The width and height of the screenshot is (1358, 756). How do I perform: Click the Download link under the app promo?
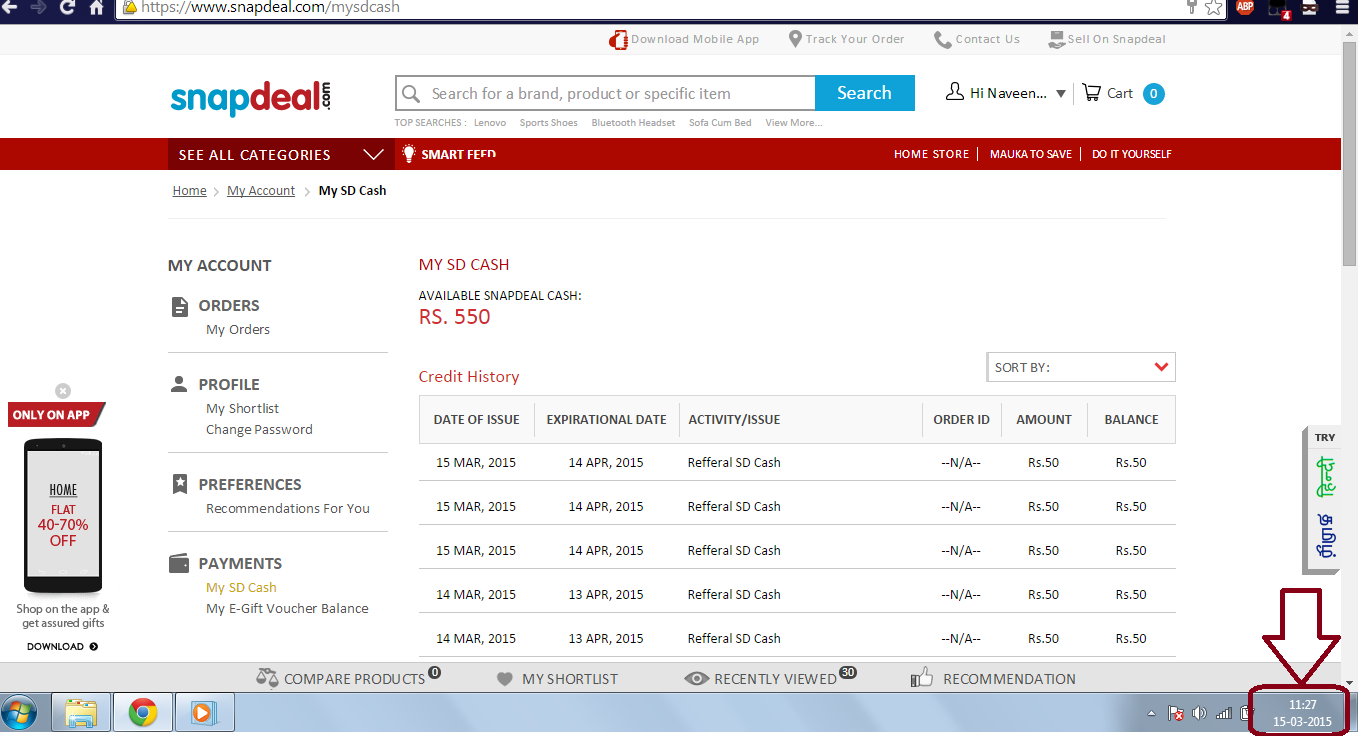tap(62, 646)
